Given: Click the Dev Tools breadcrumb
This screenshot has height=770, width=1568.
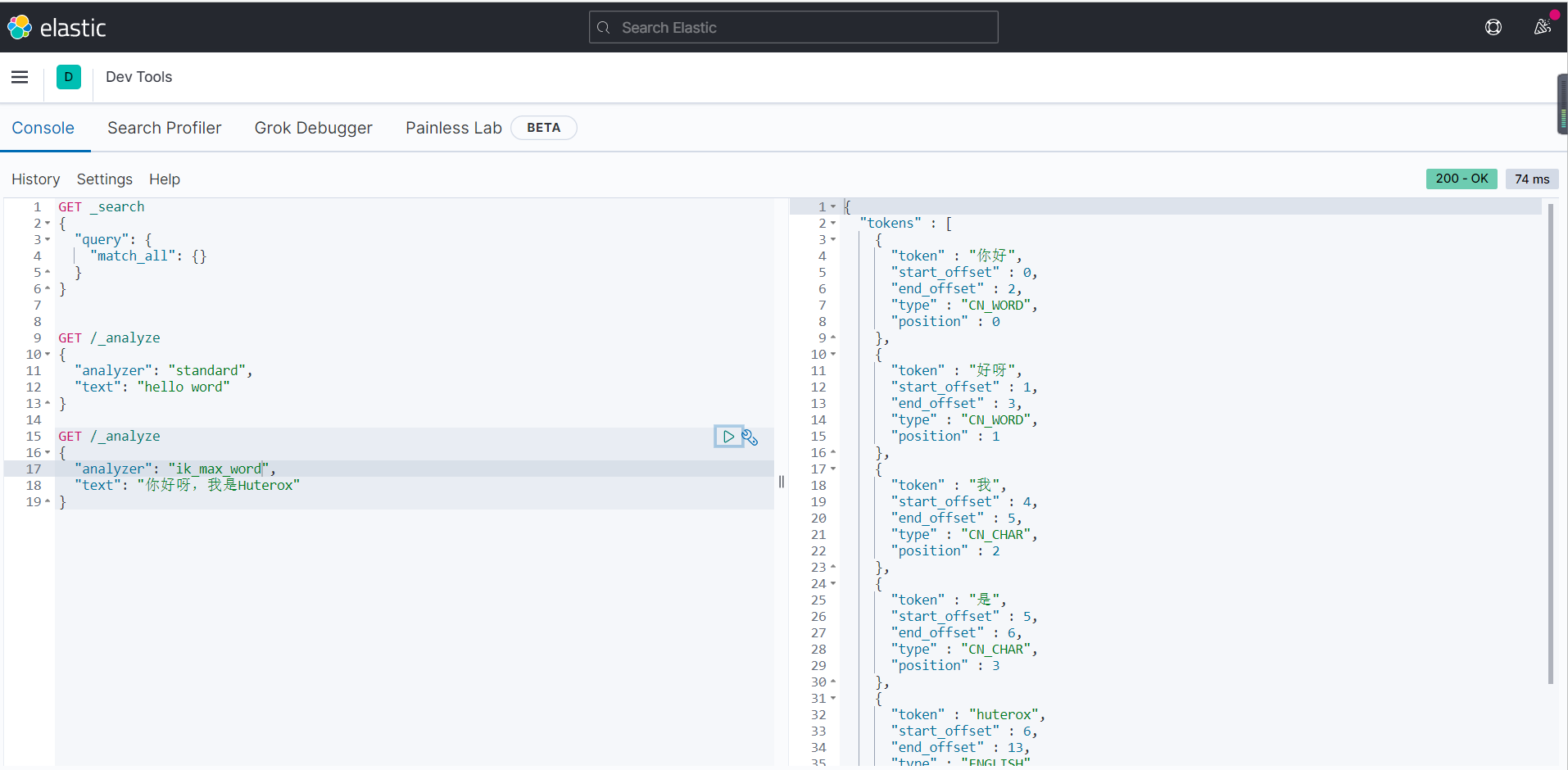Looking at the screenshot, I should point(139,77).
